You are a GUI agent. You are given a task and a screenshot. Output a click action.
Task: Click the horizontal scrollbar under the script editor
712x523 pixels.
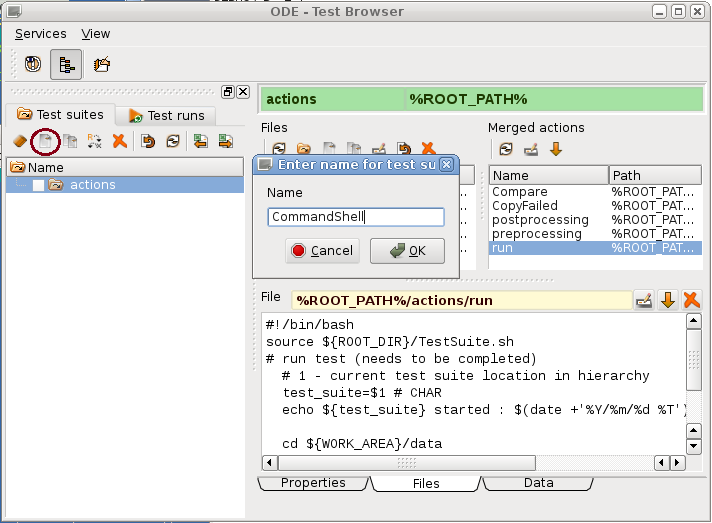(x=460, y=463)
